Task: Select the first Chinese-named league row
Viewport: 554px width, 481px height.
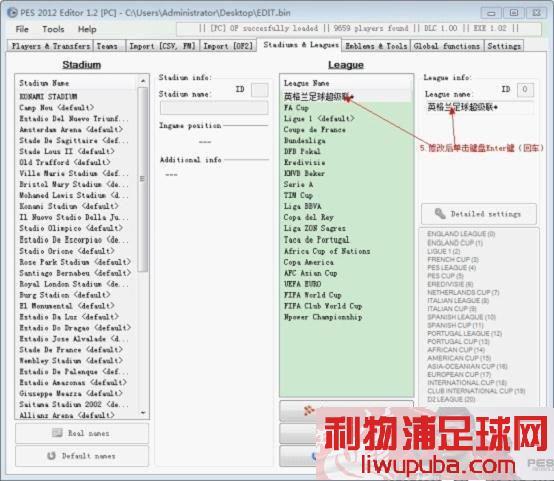Action: [347, 96]
